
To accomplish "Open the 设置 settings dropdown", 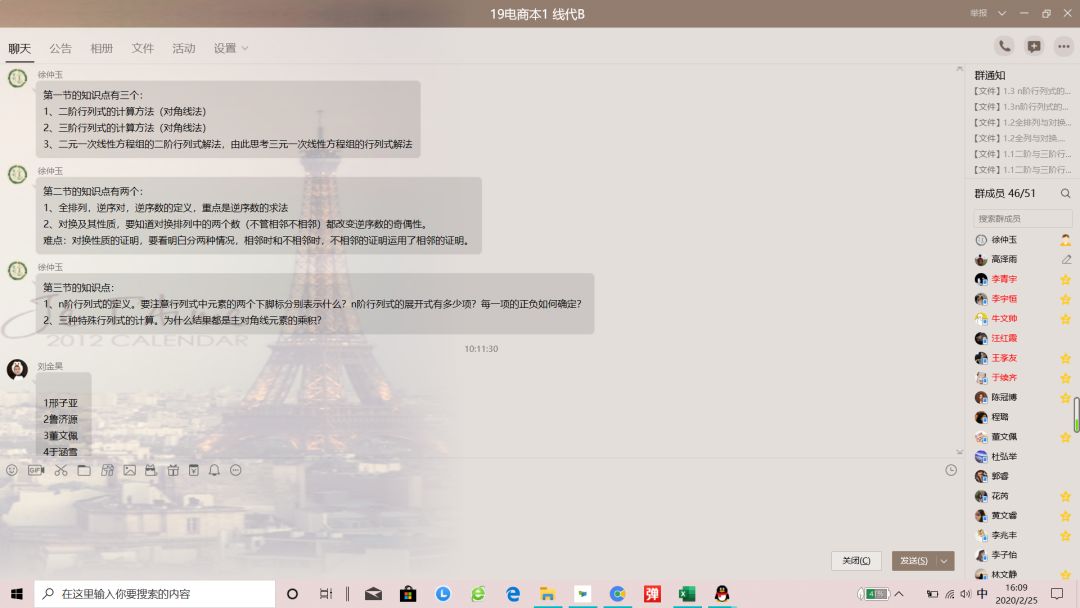I will [231, 48].
